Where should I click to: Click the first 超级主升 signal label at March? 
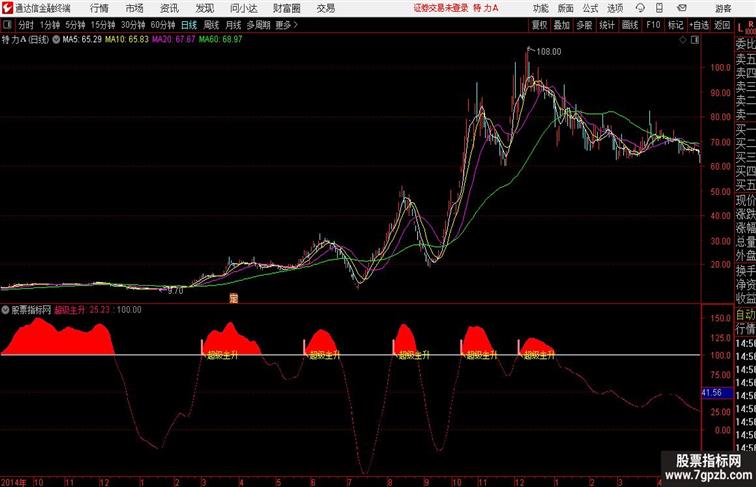click(222, 355)
